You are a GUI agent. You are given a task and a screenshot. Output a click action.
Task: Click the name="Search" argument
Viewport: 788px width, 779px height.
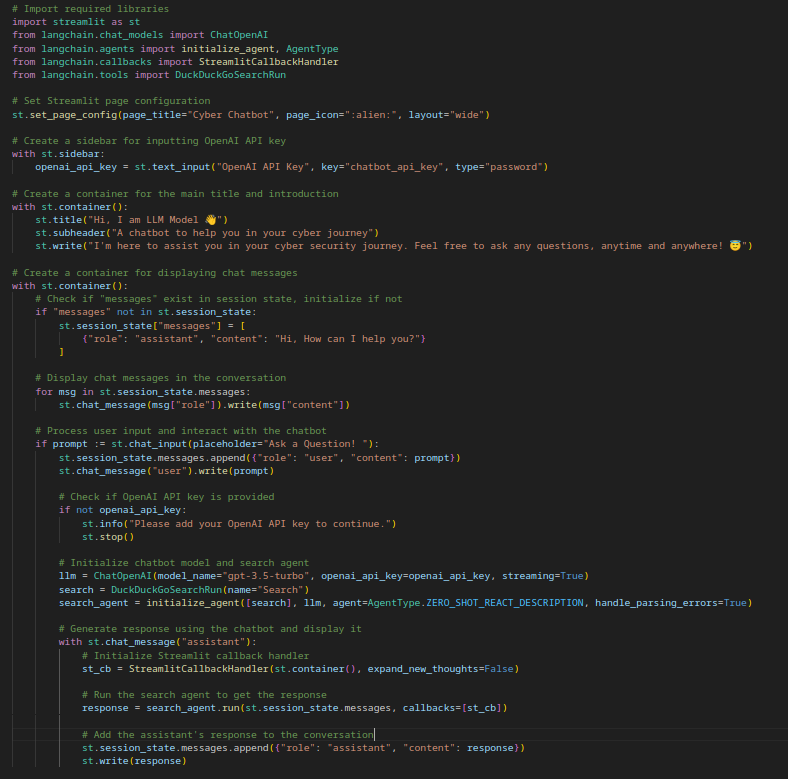click(265, 590)
